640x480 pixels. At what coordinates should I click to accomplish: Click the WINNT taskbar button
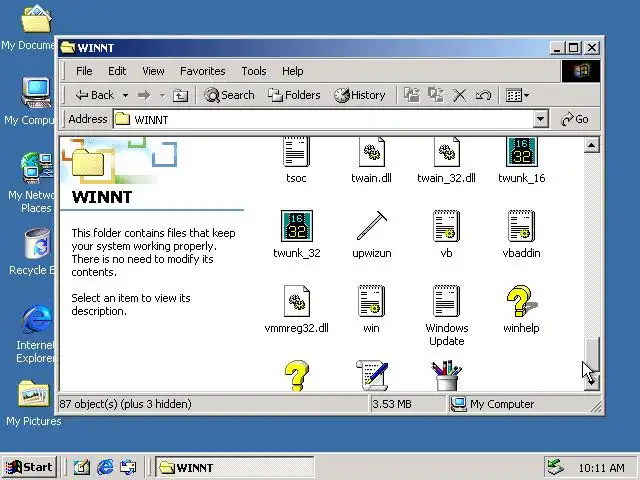(235, 467)
